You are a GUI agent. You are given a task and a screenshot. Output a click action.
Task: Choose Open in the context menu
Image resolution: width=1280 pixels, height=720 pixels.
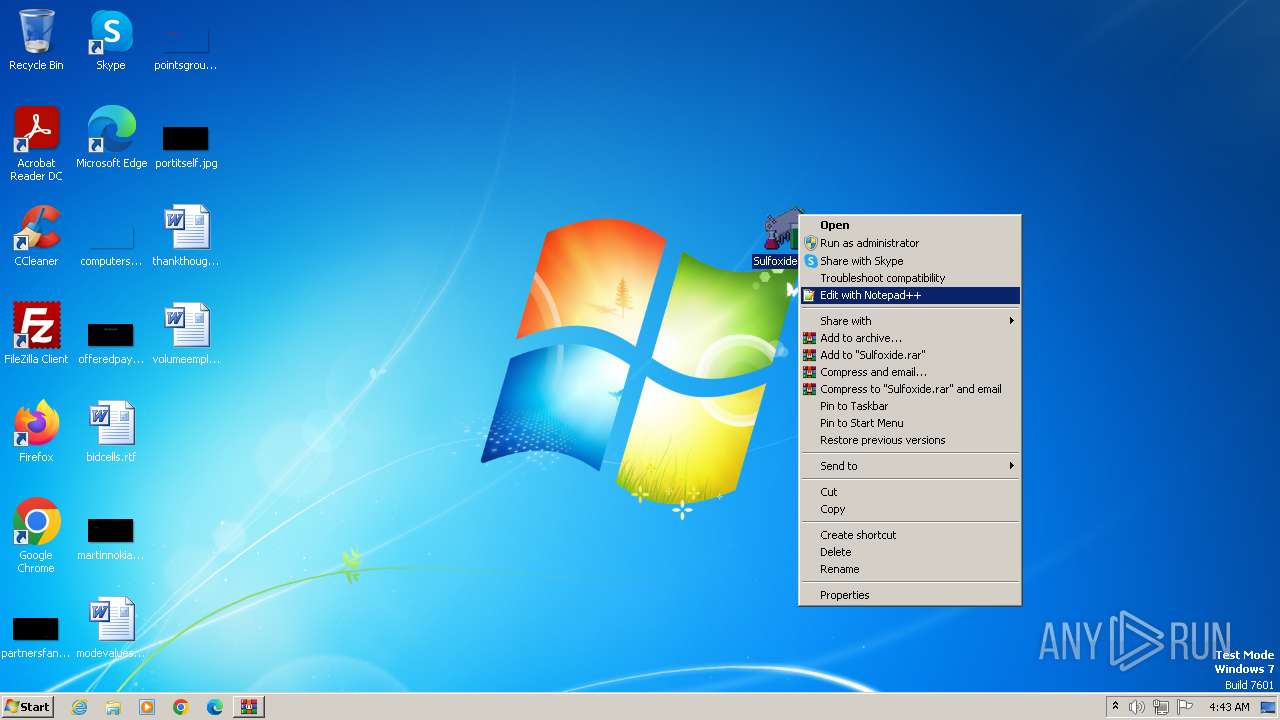click(910, 225)
